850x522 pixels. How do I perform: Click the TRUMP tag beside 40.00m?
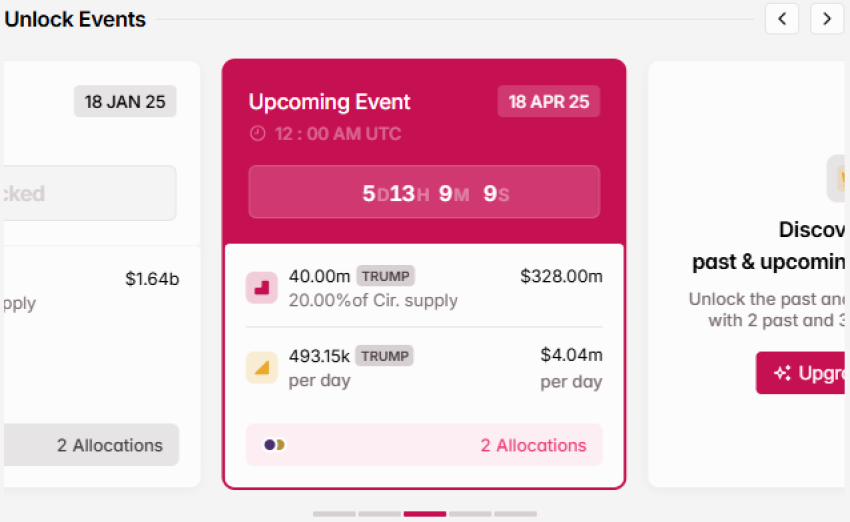[x=386, y=276]
